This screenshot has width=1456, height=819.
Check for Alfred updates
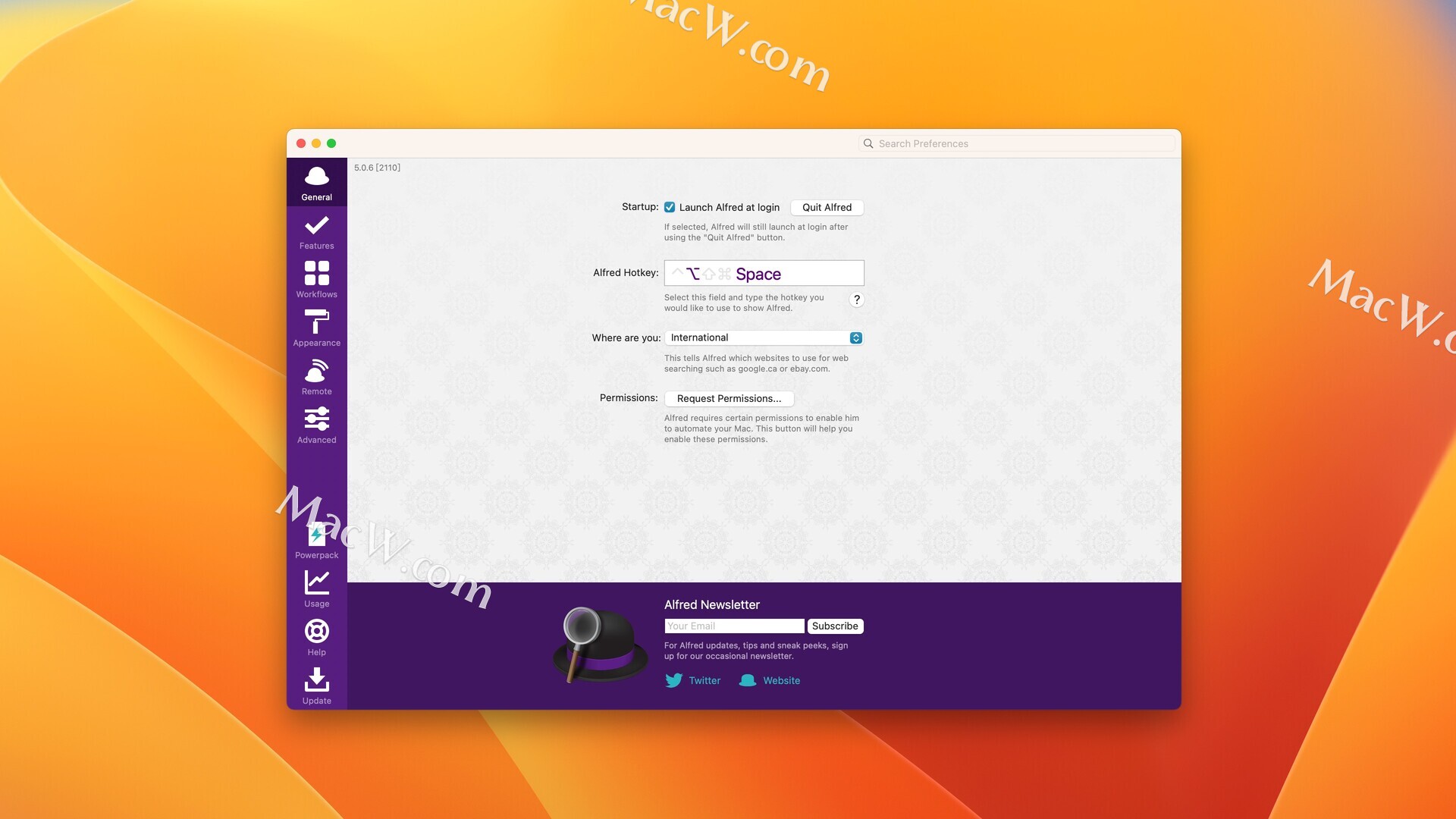tap(317, 685)
